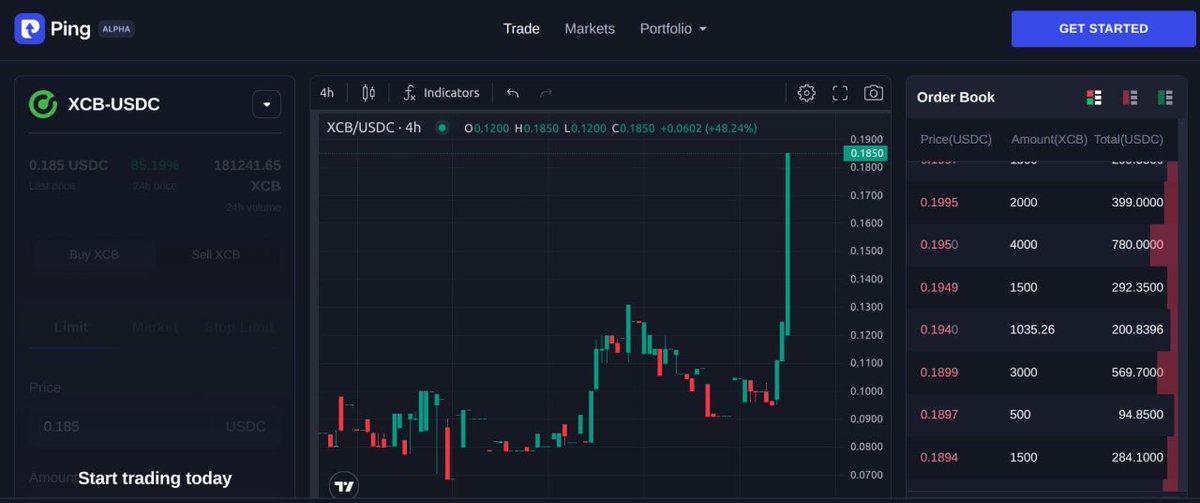The image size is (1200, 503).
Task: Click the ALPHA badge
Action: click(x=116, y=29)
